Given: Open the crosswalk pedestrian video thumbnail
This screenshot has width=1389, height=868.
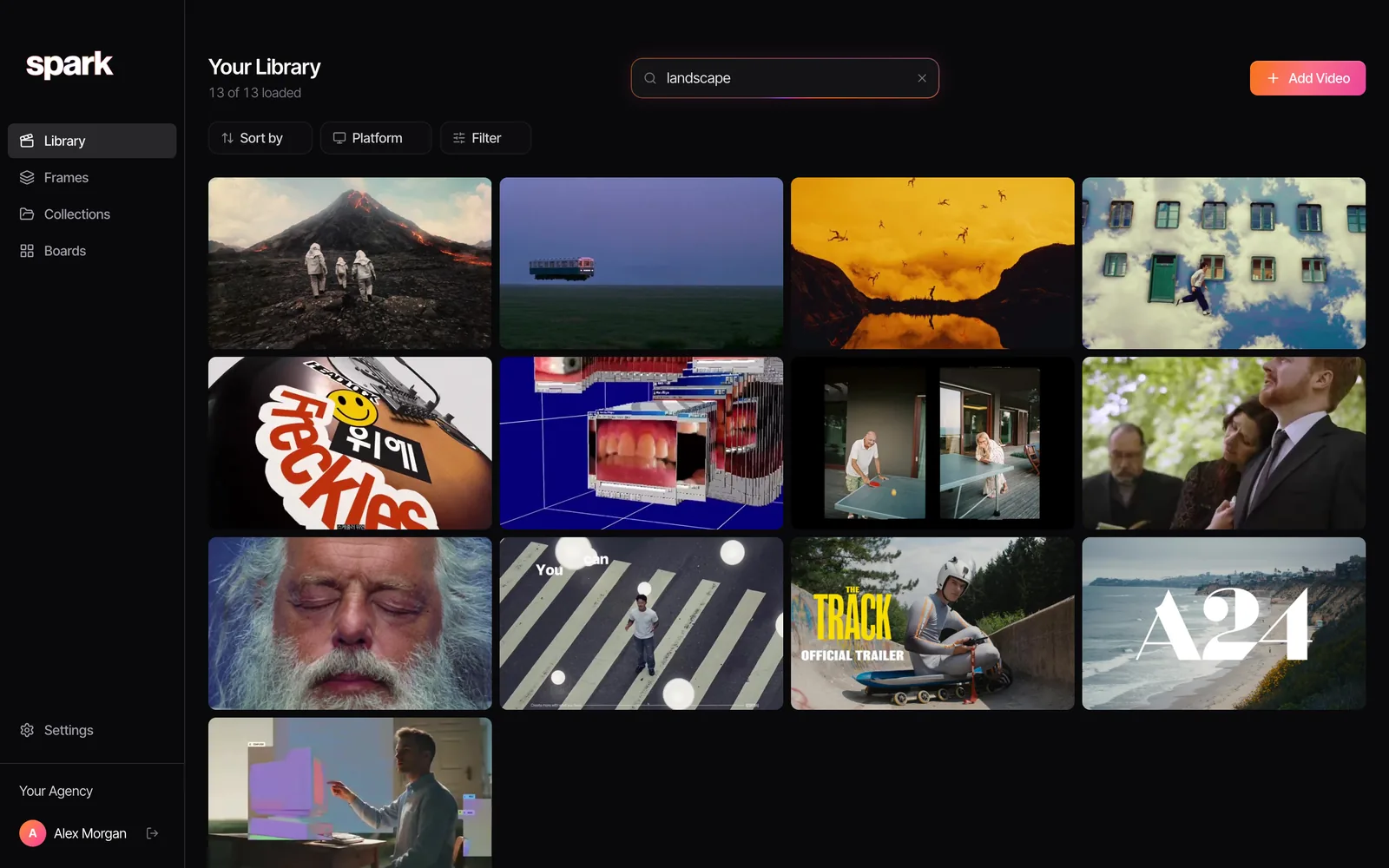Looking at the screenshot, I should pyautogui.click(x=642, y=623).
